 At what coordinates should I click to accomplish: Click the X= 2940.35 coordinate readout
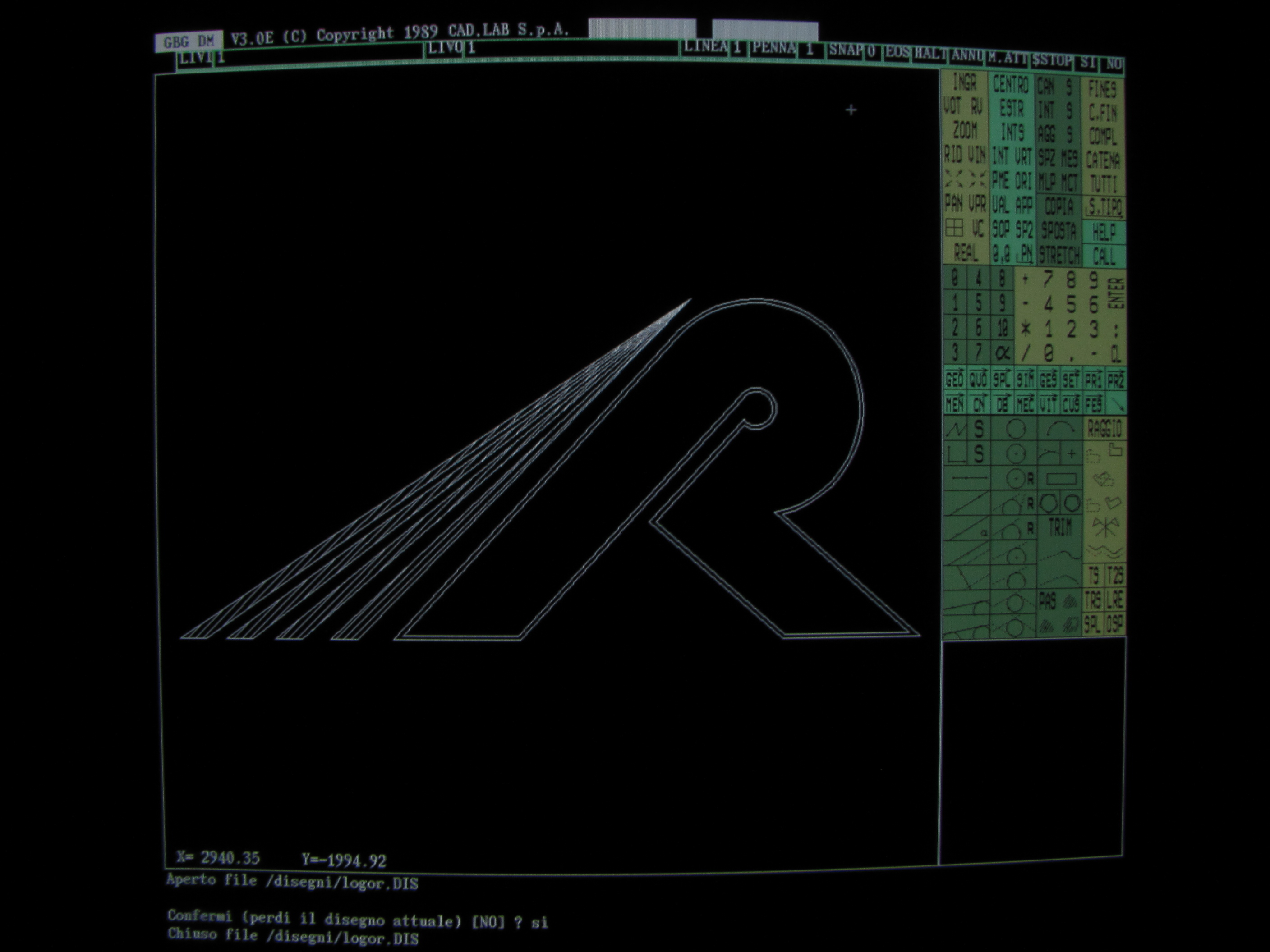[x=218, y=858]
